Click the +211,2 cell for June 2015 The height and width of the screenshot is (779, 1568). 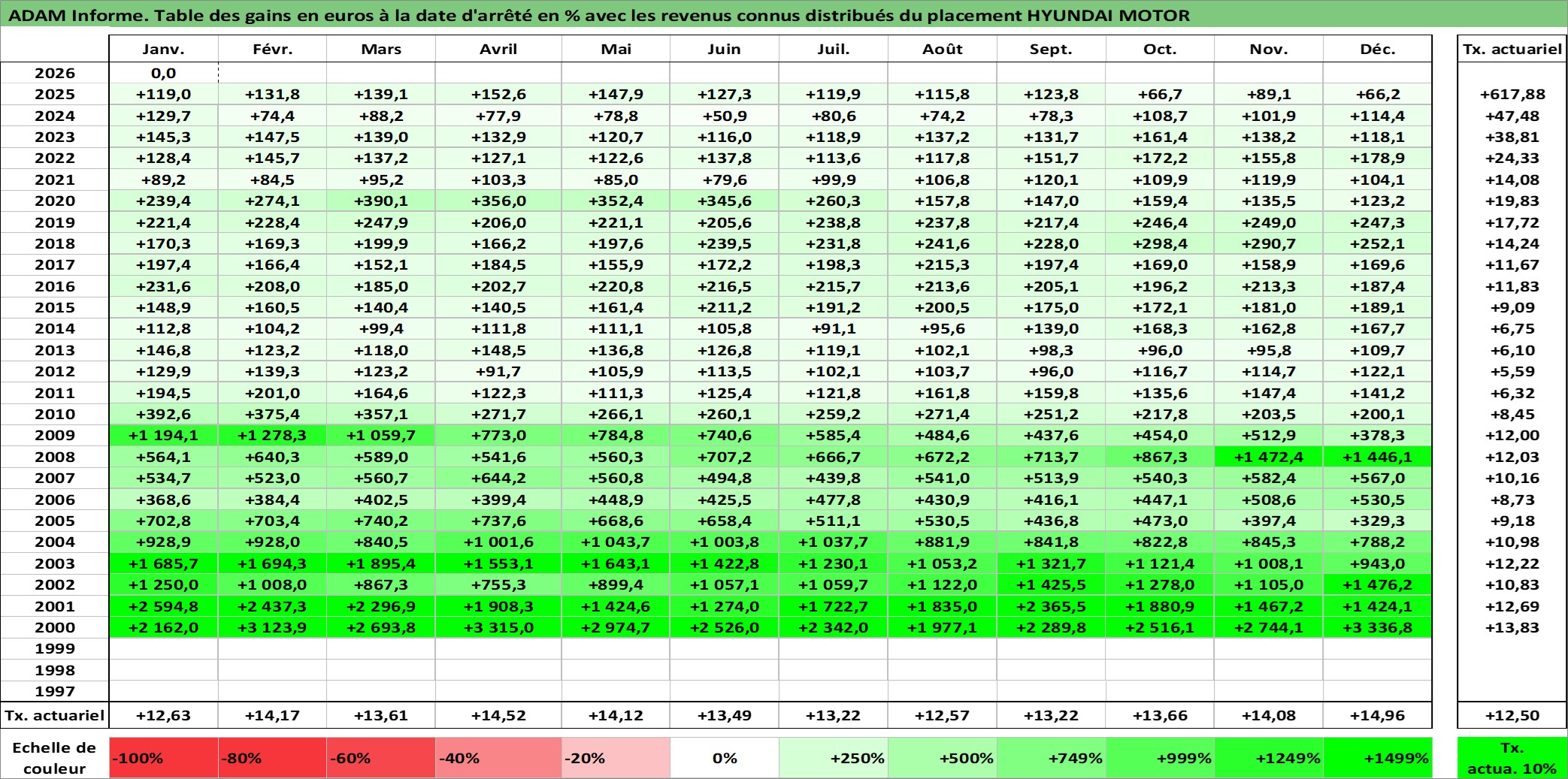click(724, 307)
